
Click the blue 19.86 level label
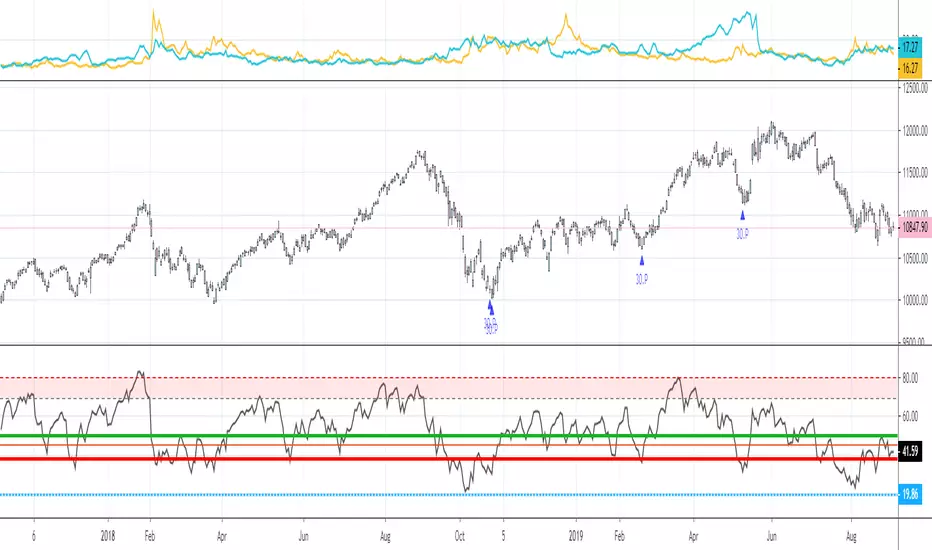click(x=910, y=494)
